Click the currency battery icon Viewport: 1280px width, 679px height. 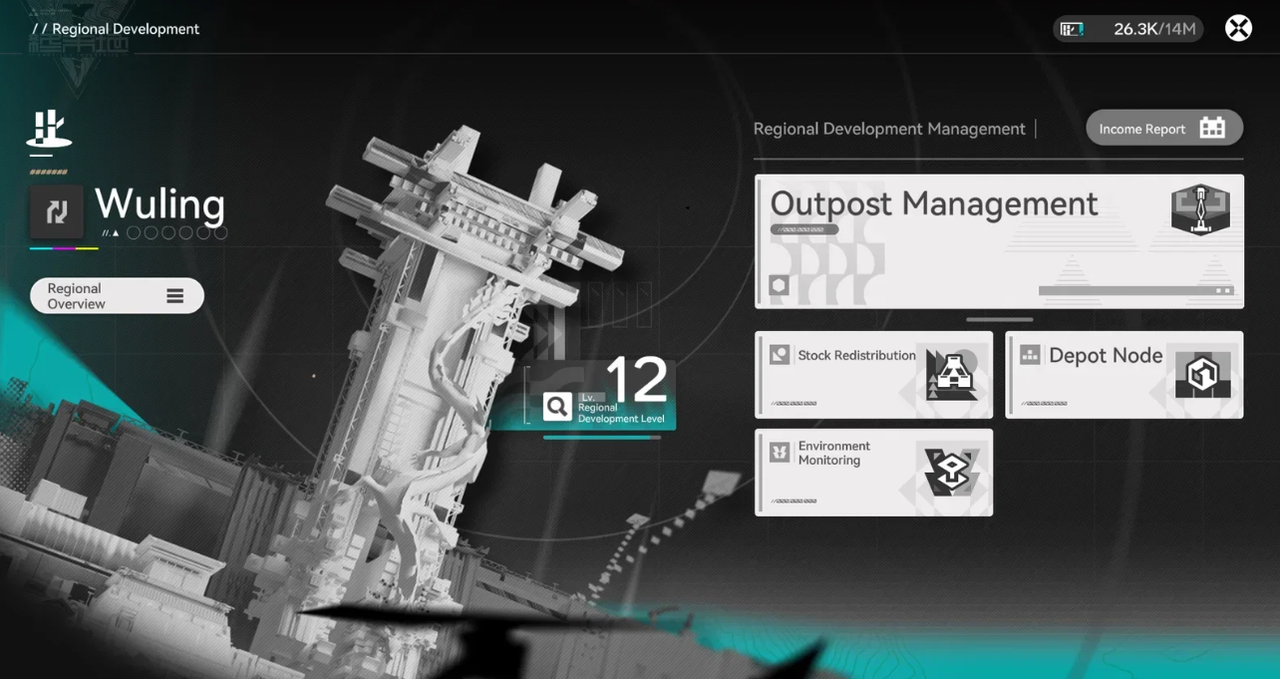(x=1072, y=29)
